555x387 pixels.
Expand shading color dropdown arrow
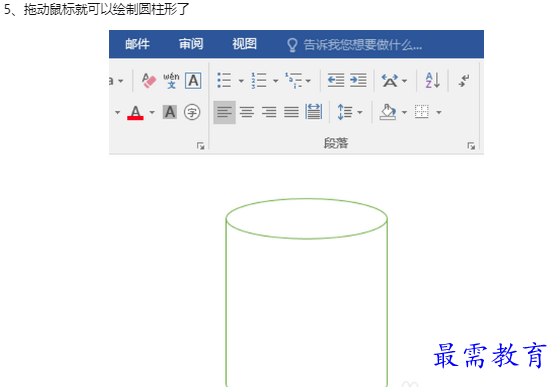pos(404,113)
